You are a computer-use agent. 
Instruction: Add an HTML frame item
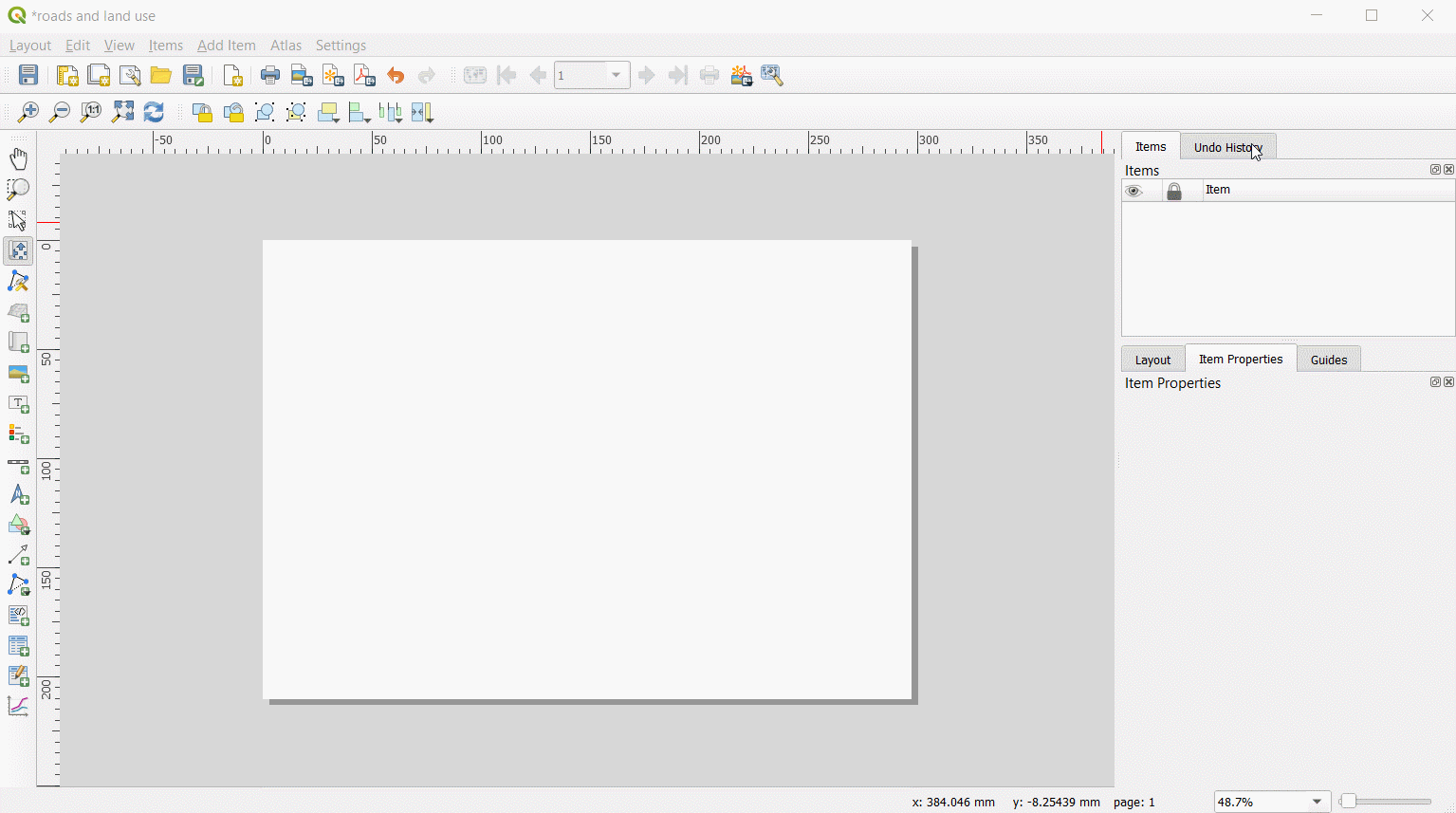19,617
